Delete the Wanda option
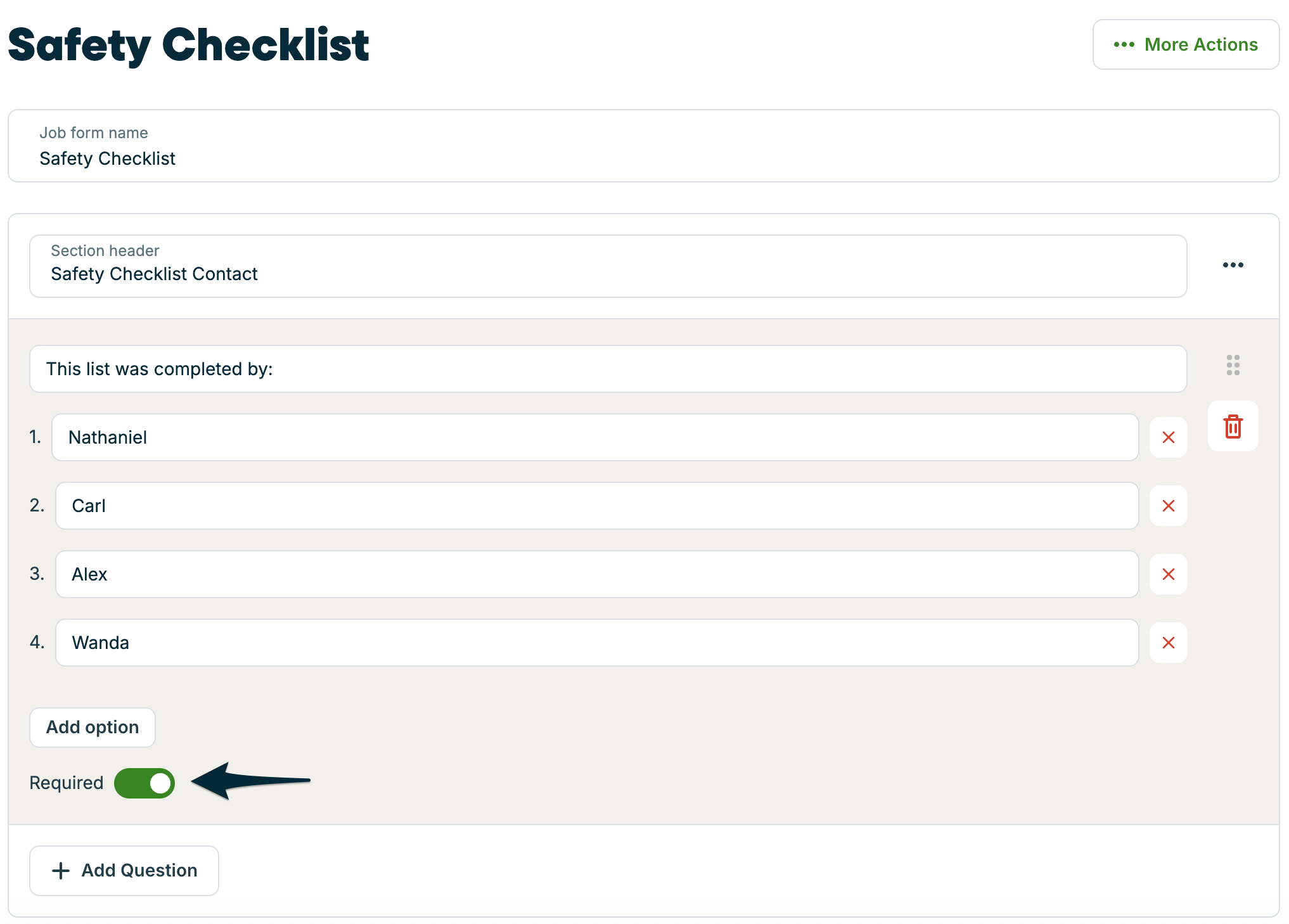1289x924 pixels. click(x=1168, y=643)
